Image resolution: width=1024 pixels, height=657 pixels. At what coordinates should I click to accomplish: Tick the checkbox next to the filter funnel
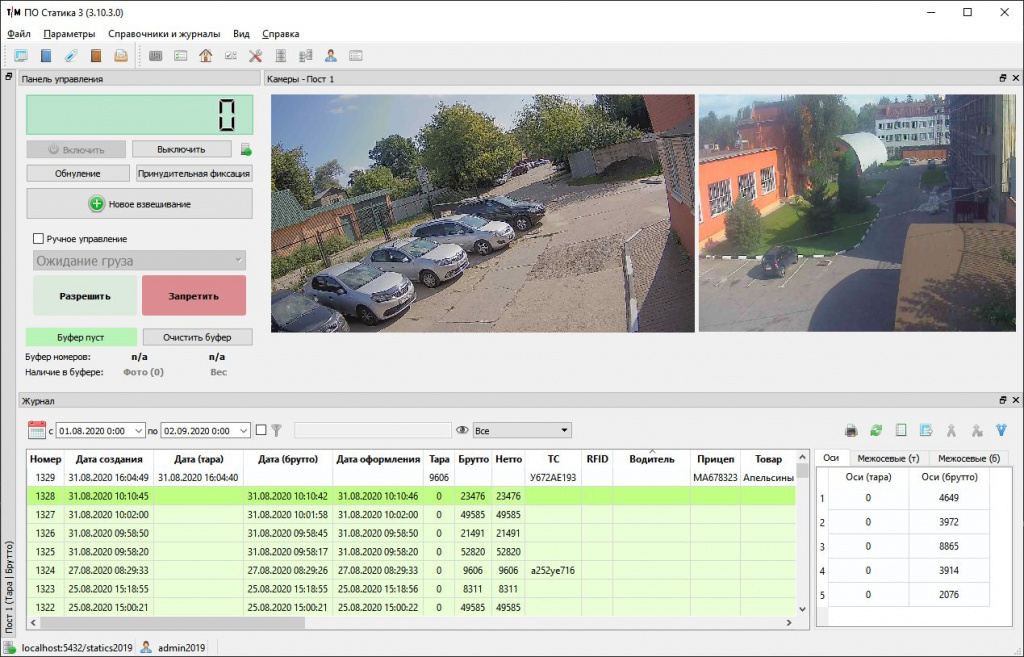pos(261,430)
